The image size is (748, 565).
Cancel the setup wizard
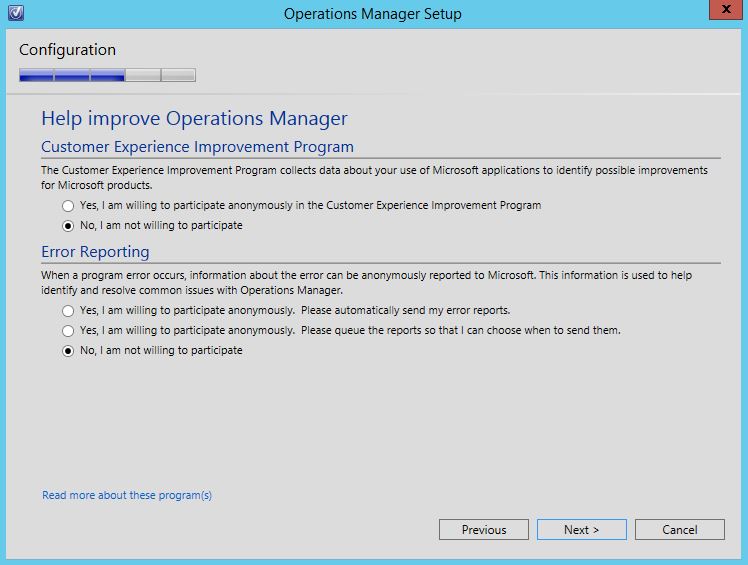(679, 530)
